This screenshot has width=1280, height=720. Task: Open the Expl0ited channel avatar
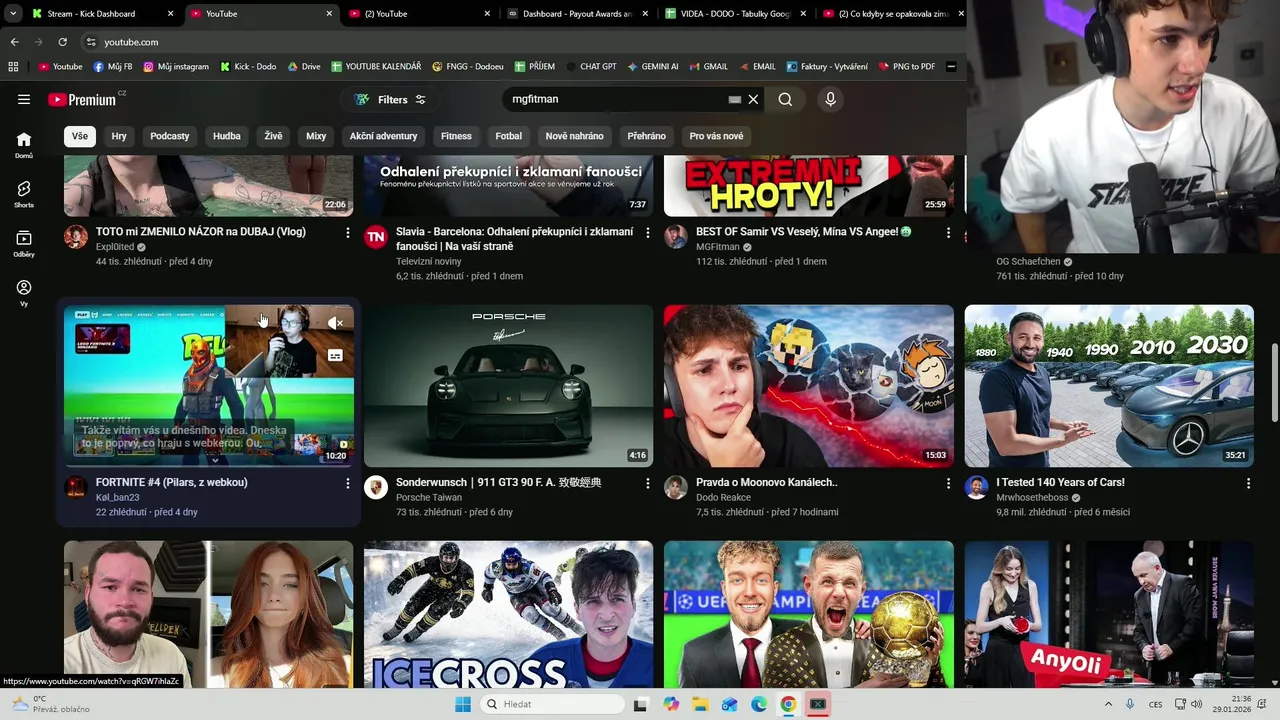(x=76, y=237)
